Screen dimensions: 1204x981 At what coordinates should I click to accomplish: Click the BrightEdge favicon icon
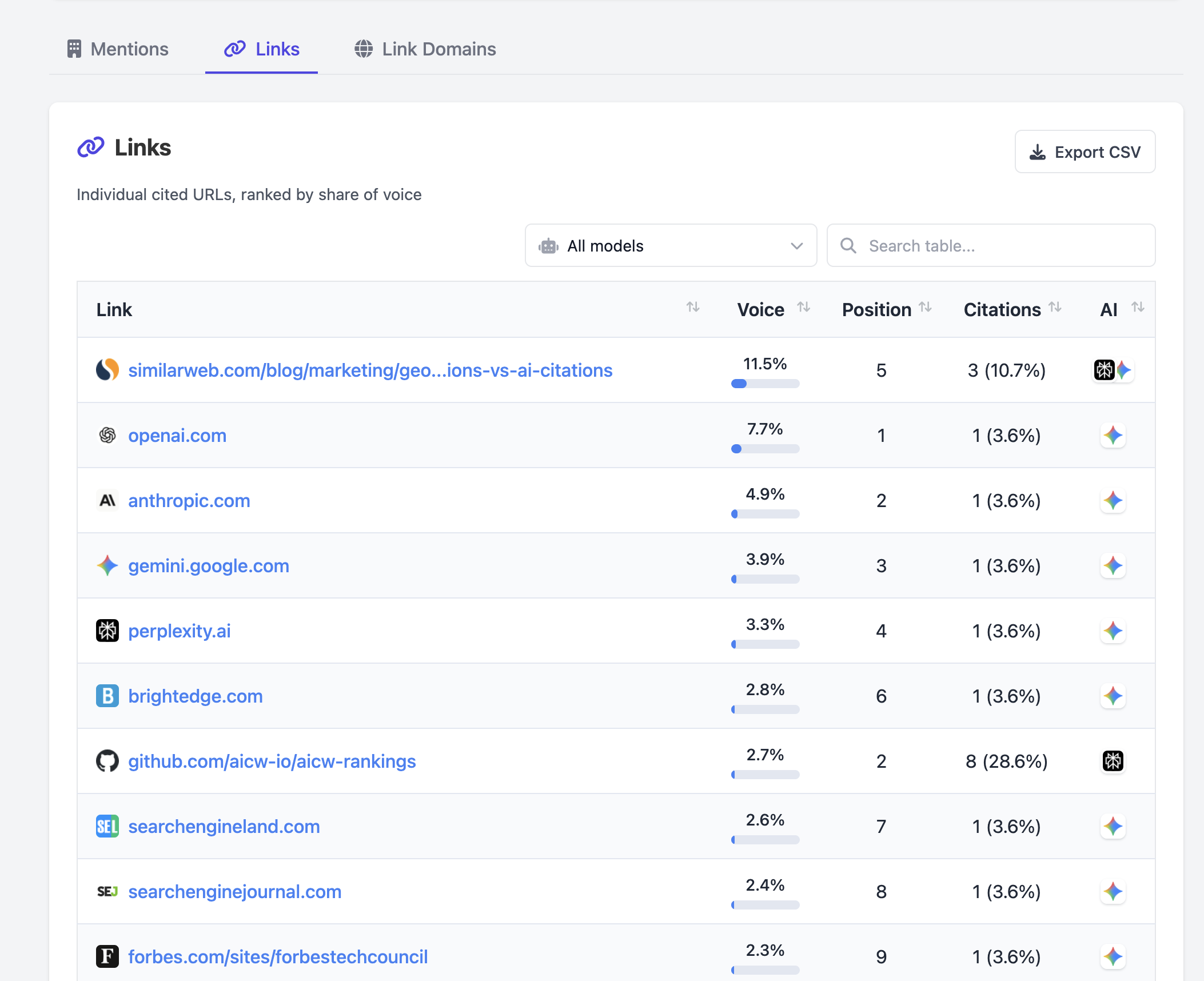click(x=107, y=696)
